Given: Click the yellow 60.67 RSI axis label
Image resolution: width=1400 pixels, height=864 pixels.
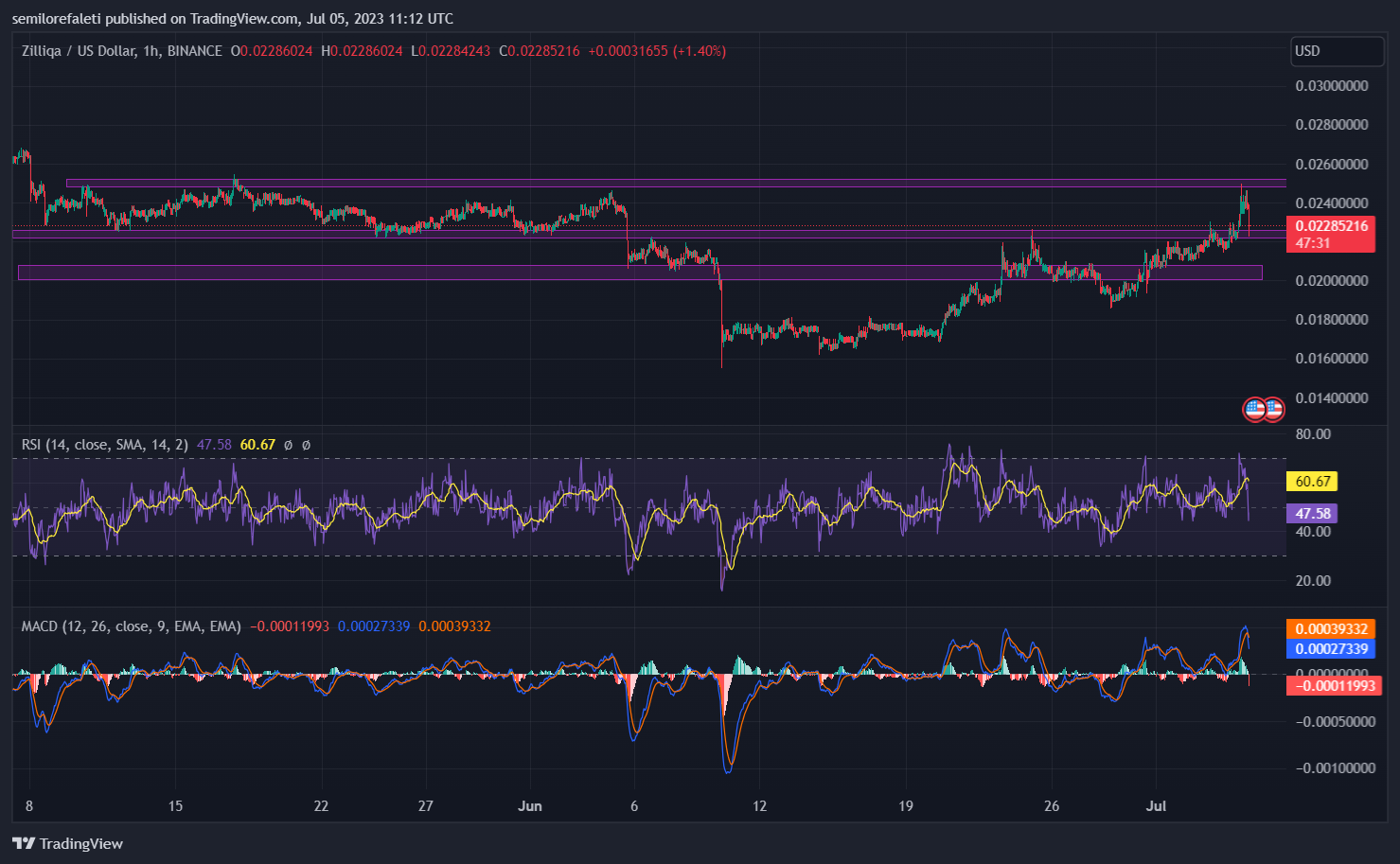Looking at the screenshot, I should tap(1313, 482).
